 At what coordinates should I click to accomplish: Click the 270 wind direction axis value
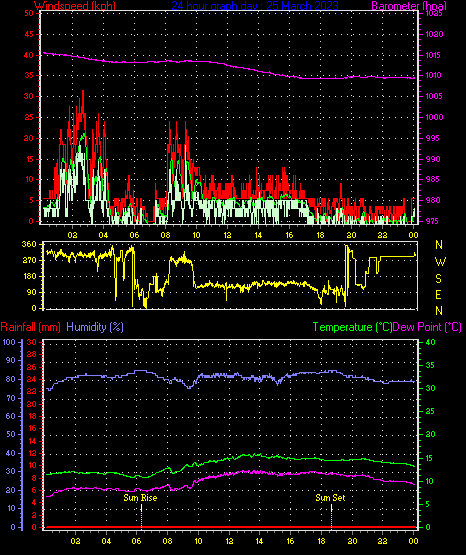click(x=29, y=260)
